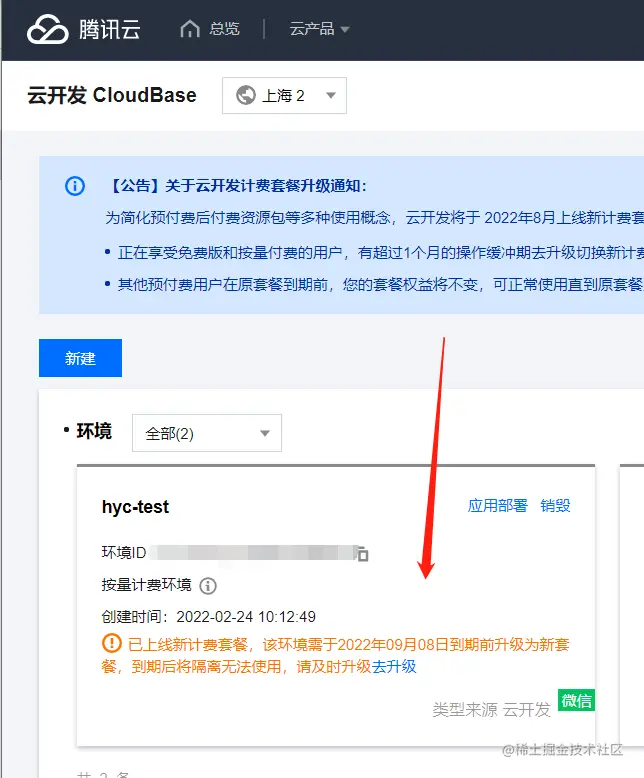Click the green 微信 badge
This screenshot has width=644, height=778.
click(x=576, y=700)
